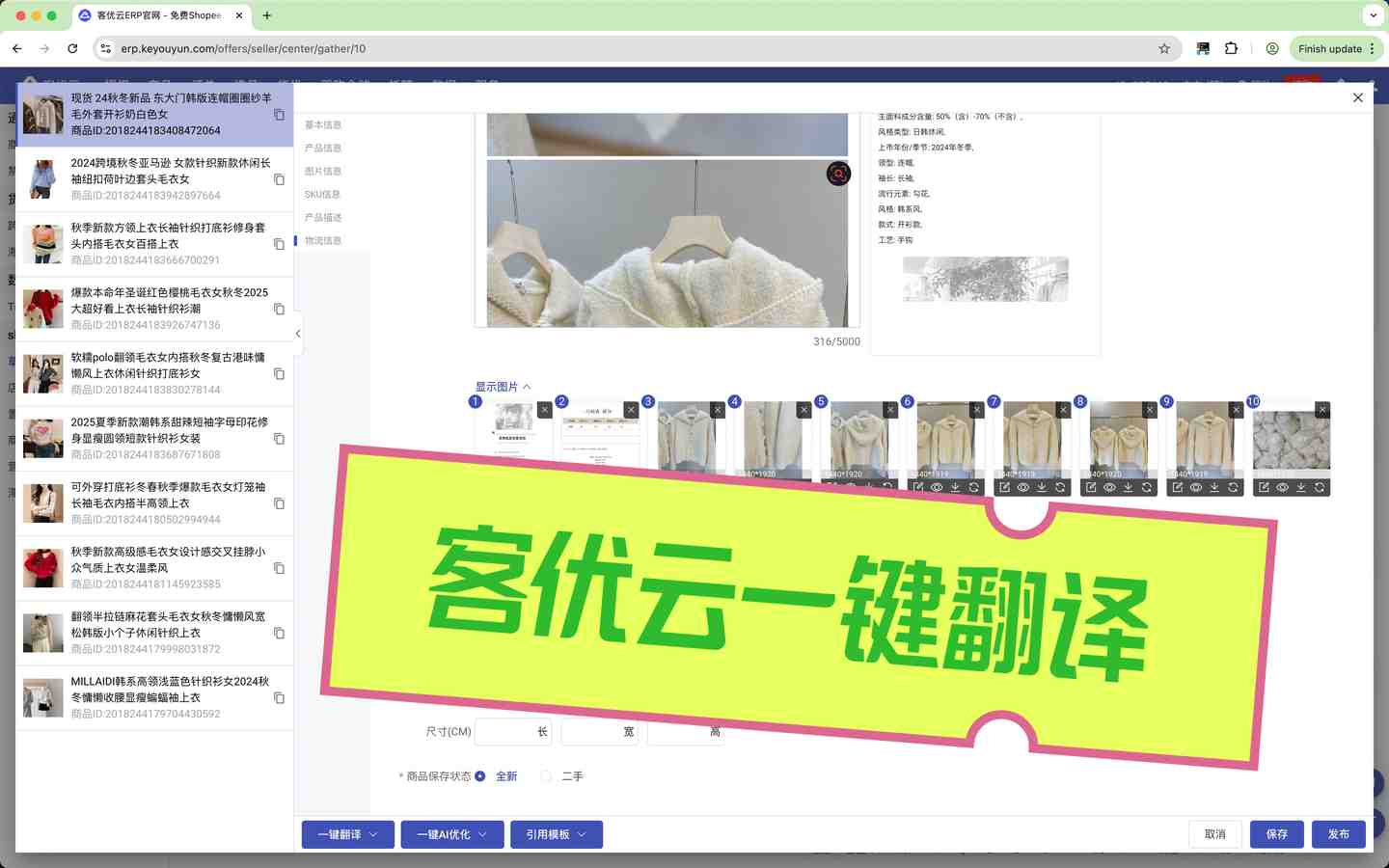Click the 保存 save button

(x=1276, y=834)
